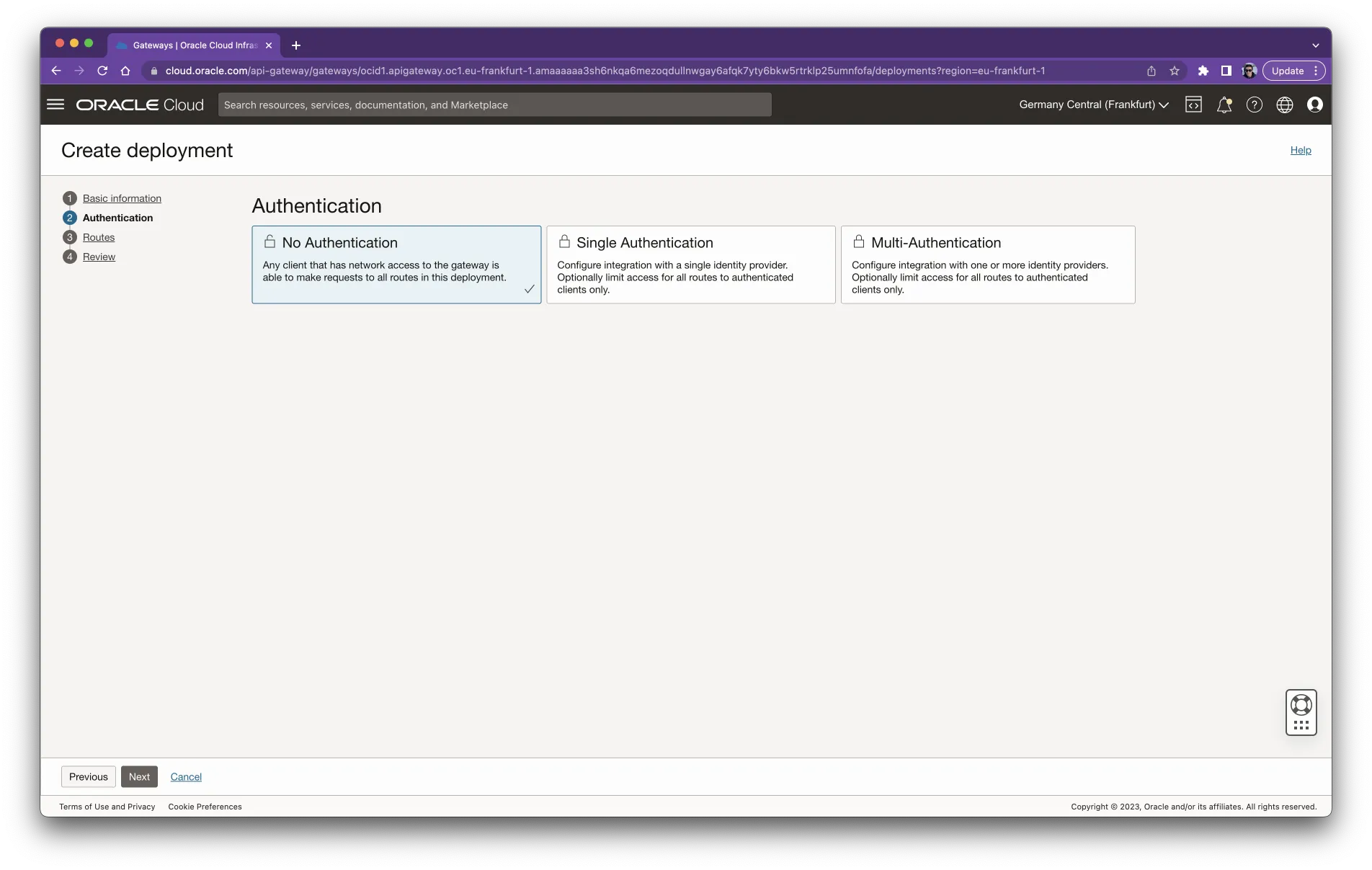Screen dimensions: 1372x870
Task: Click the Next button
Action: [x=139, y=776]
